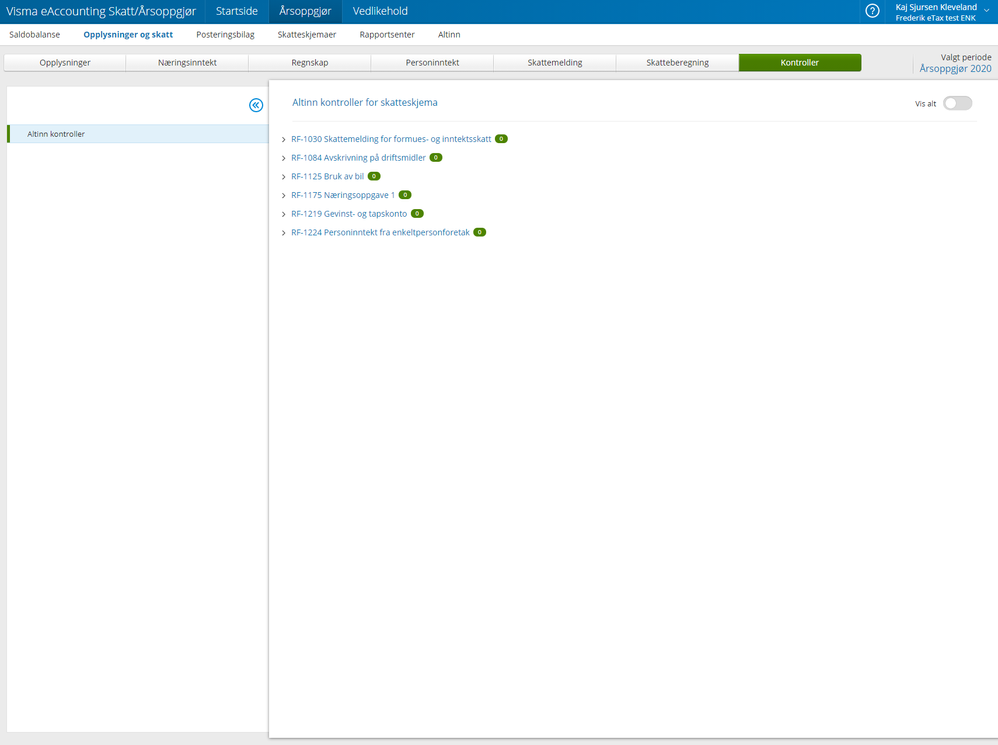This screenshot has width=998, height=745.
Task: Open RF-1175 Næringsoppgave 1
Action: [343, 195]
